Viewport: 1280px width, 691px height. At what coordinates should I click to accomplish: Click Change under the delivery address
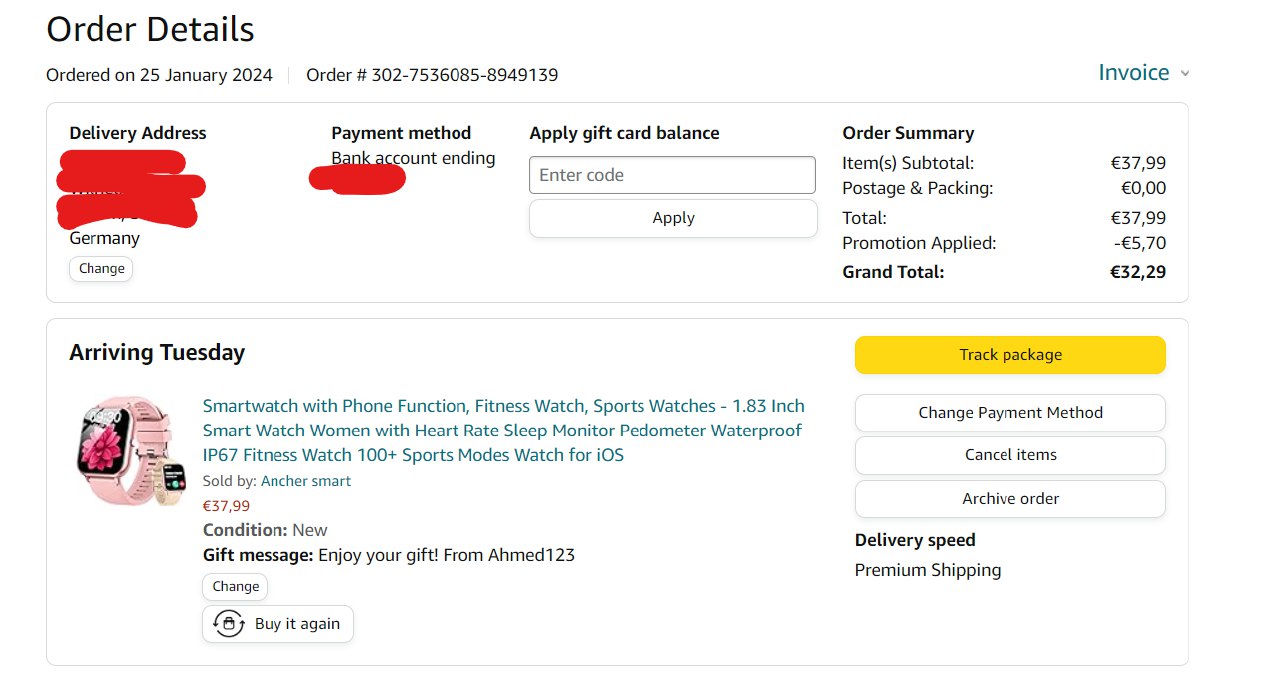(x=102, y=269)
